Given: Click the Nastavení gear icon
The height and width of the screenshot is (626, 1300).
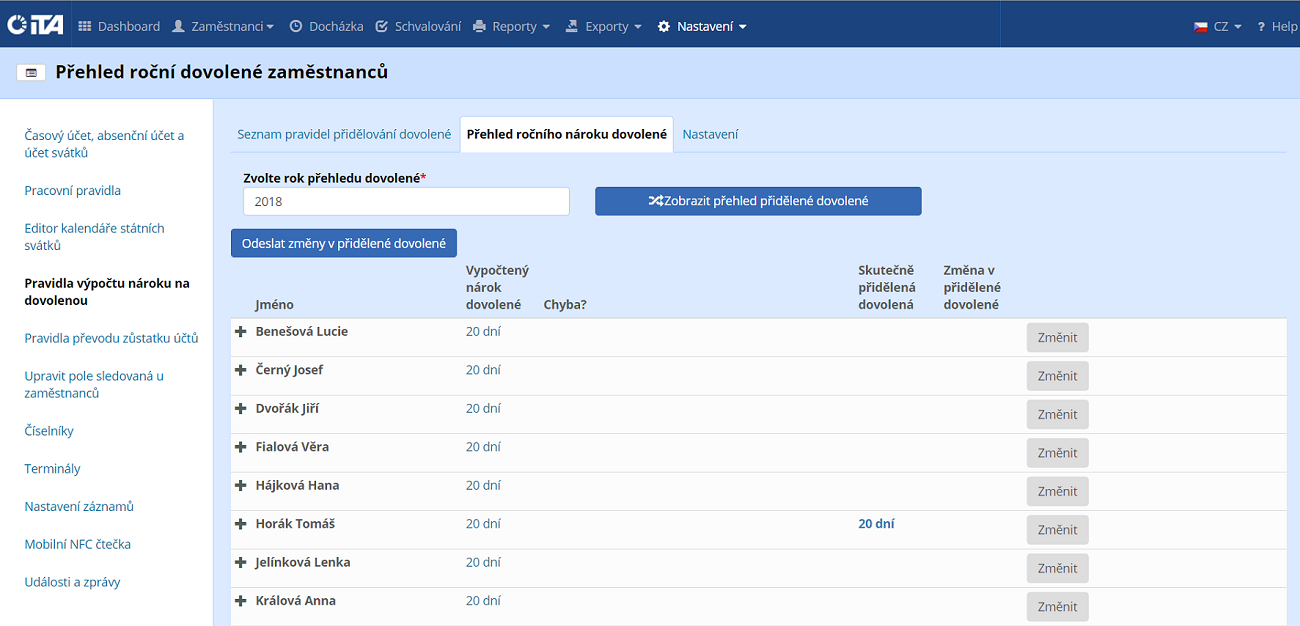Looking at the screenshot, I should click(x=664, y=27).
